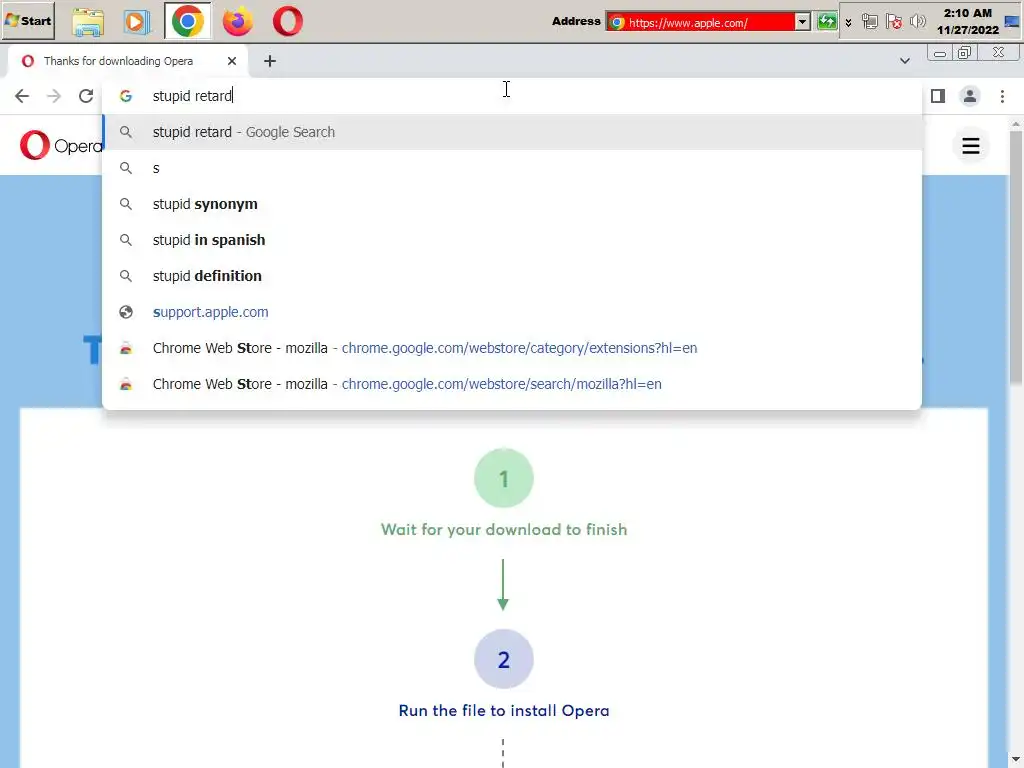Select the 'stupid in spanish' suggestion
The height and width of the screenshot is (768, 1024).
(512, 240)
